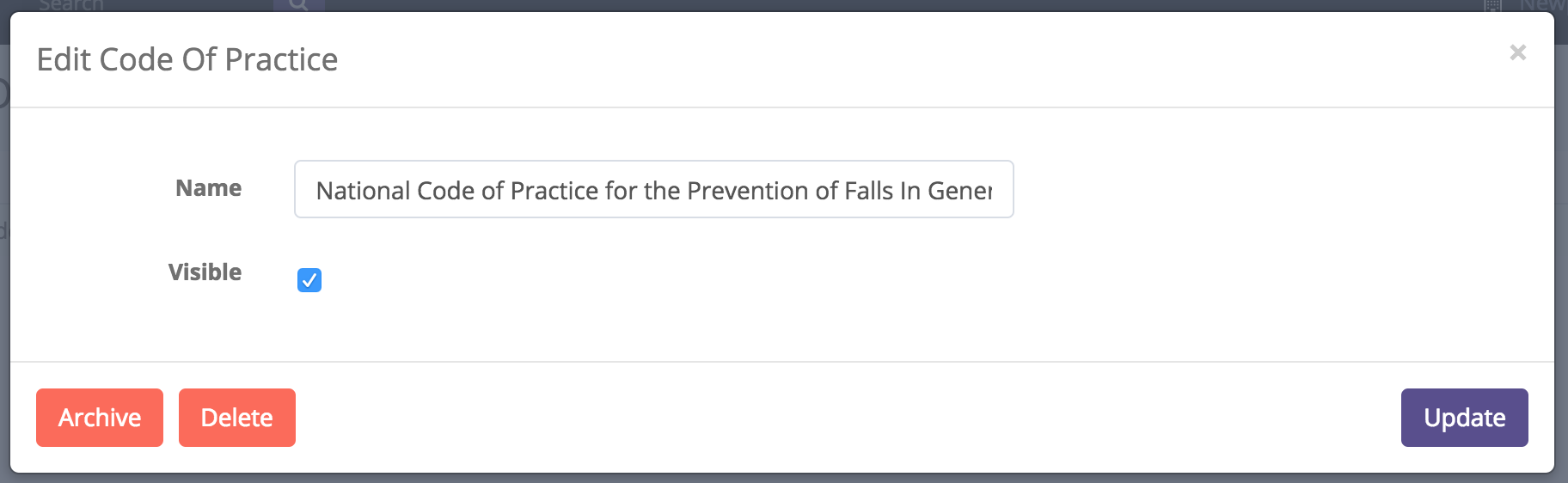Viewport: 1568px width, 483px height.
Task: Toggle visibility of this code of practice
Action: coord(309,280)
